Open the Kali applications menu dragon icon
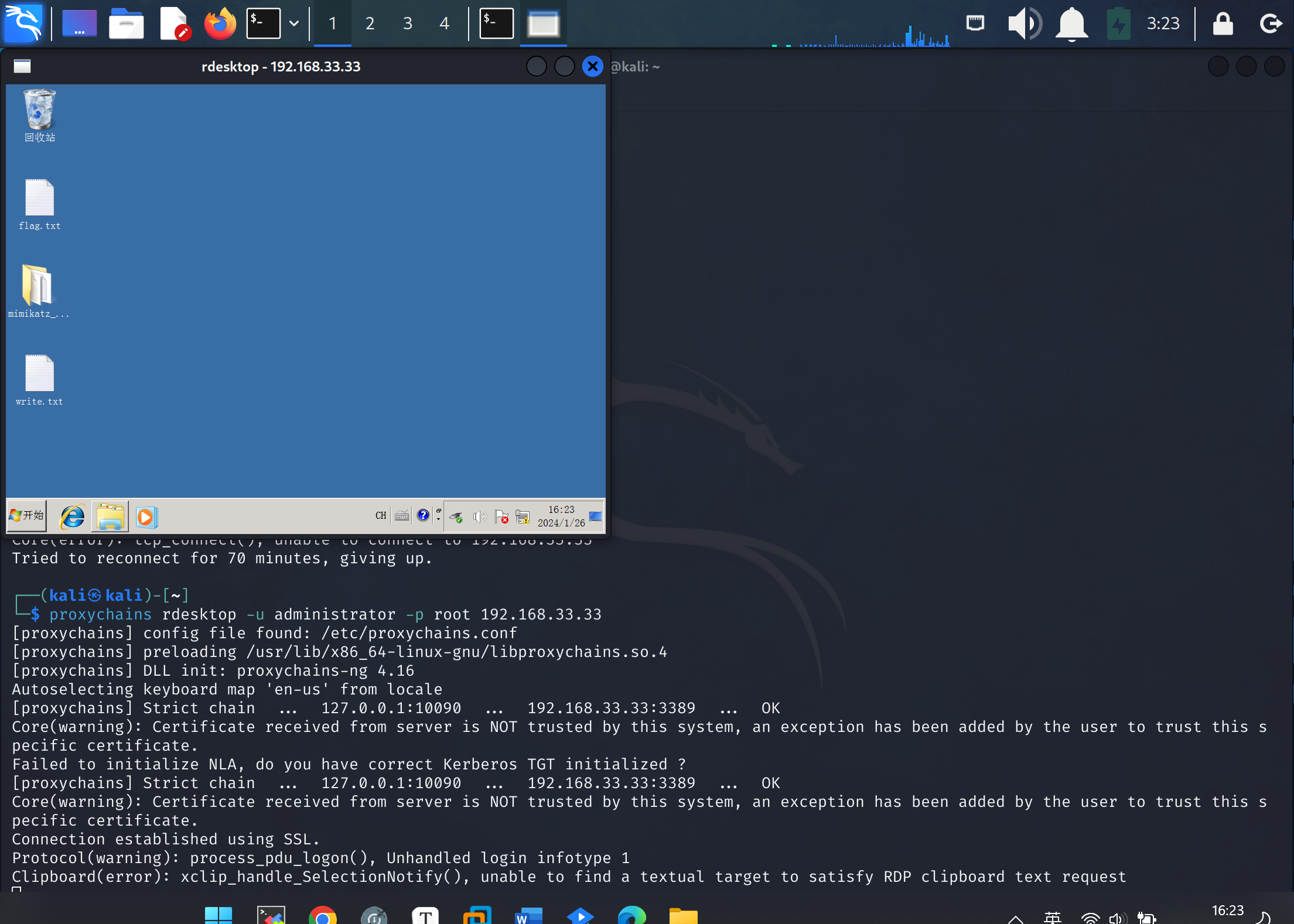Viewport: 1294px width, 924px height. pyautogui.click(x=23, y=23)
